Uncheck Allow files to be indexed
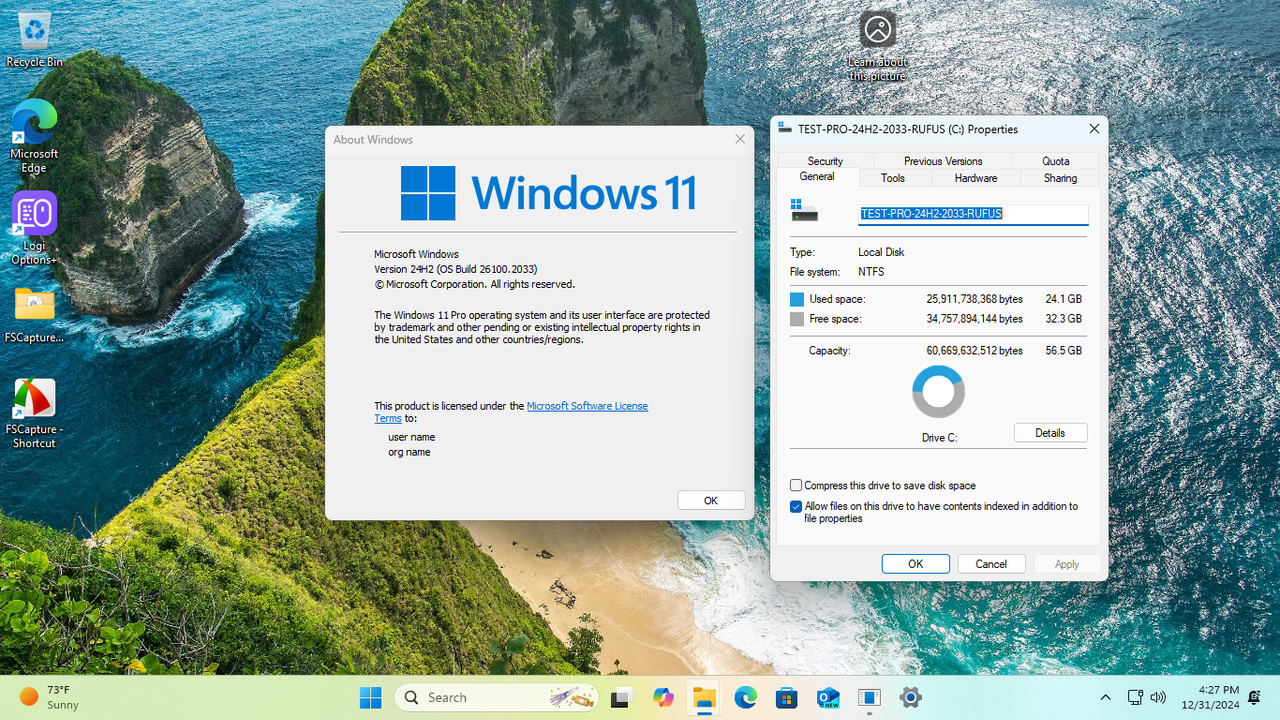Screen dimensions: 1280x720 point(796,507)
